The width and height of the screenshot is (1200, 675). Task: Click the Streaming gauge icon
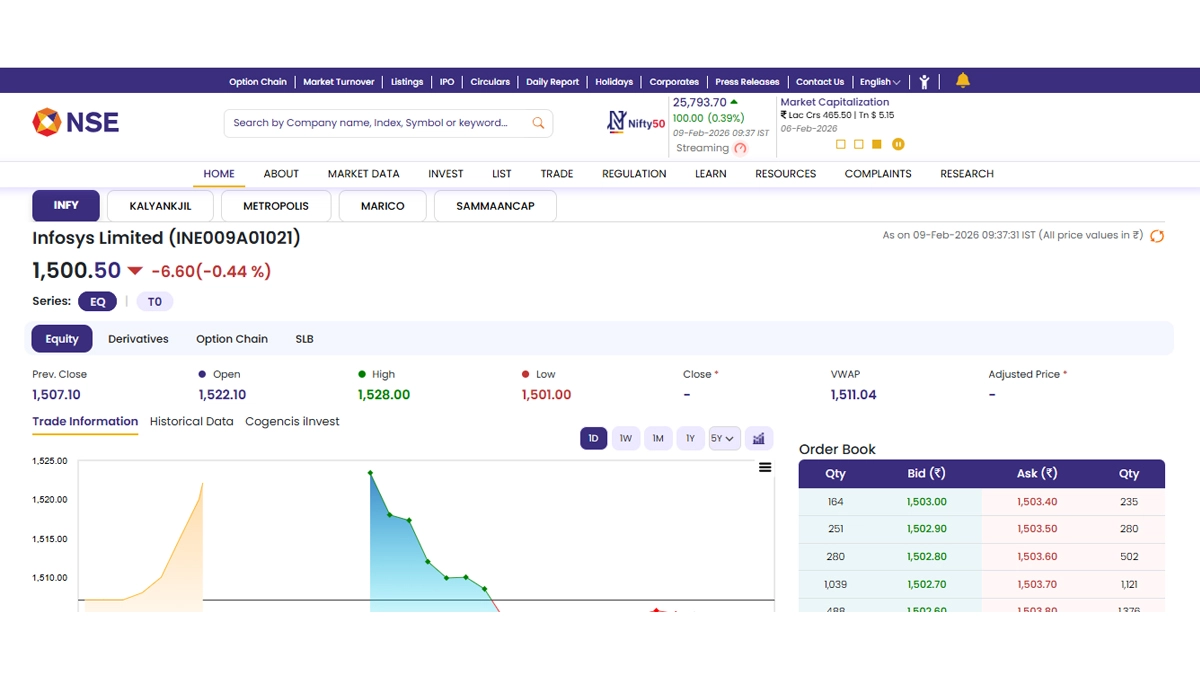coord(740,148)
